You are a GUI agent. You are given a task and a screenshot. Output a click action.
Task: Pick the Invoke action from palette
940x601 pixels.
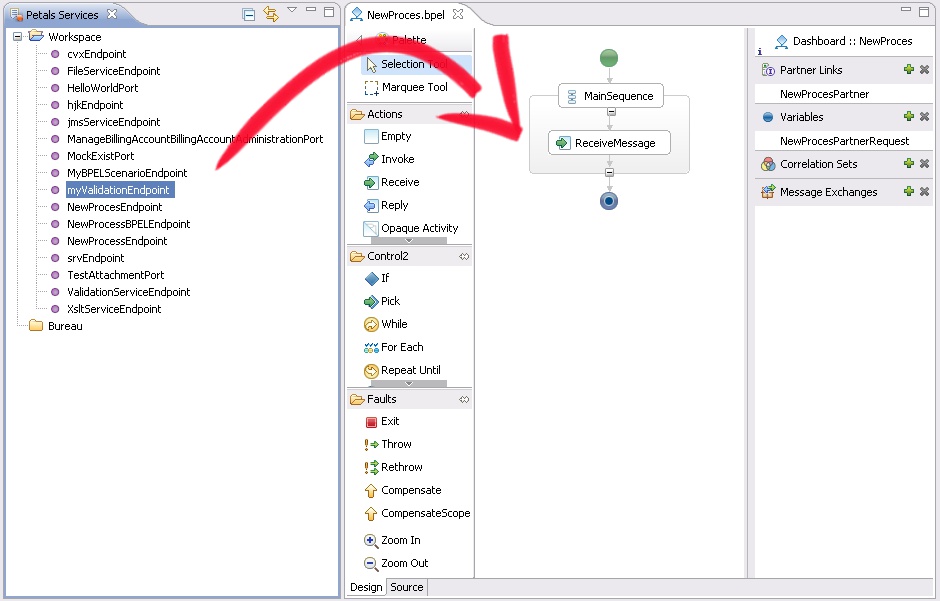(x=397, y=159)
